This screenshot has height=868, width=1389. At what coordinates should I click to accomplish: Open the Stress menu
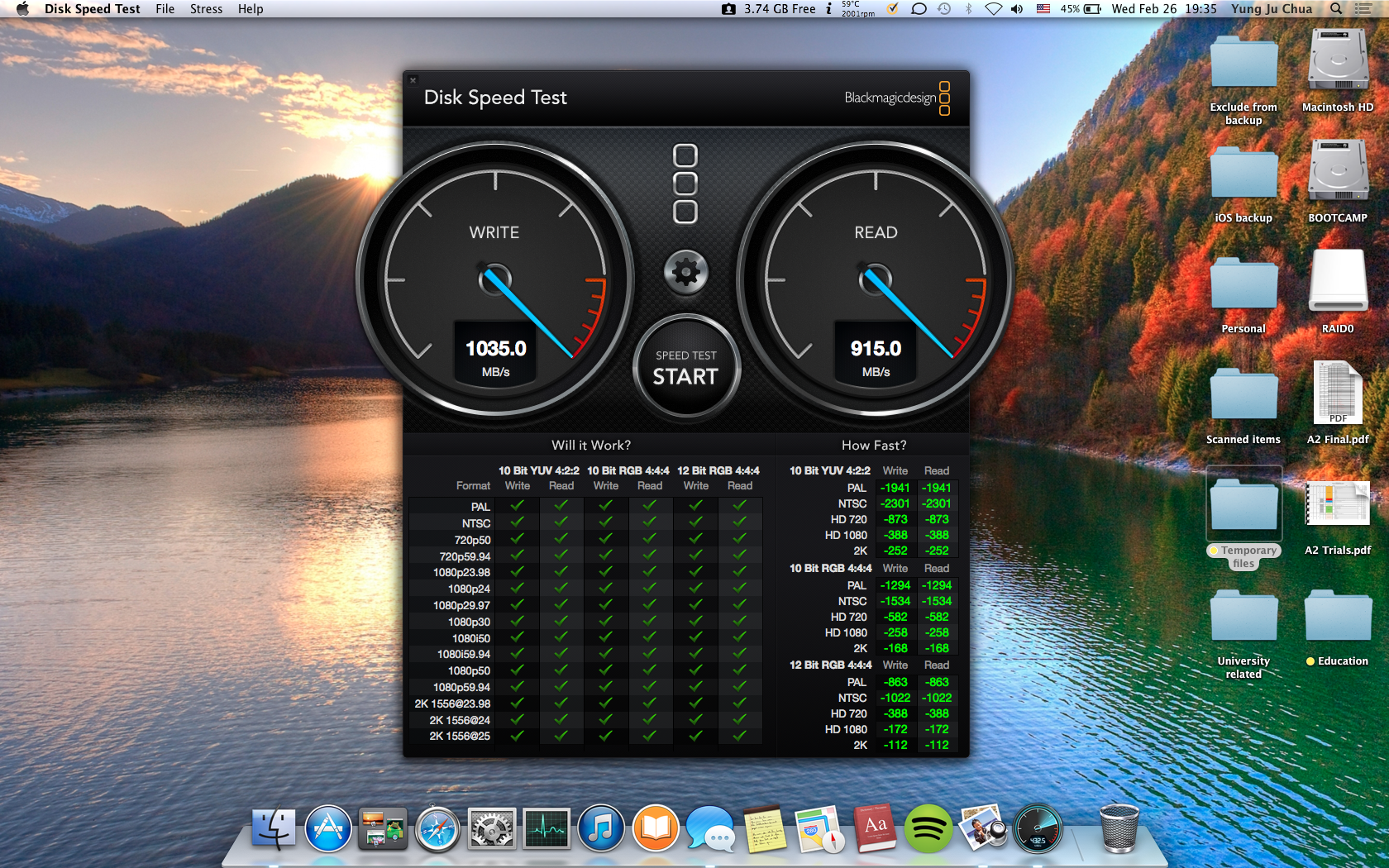(x=206, y=9)
